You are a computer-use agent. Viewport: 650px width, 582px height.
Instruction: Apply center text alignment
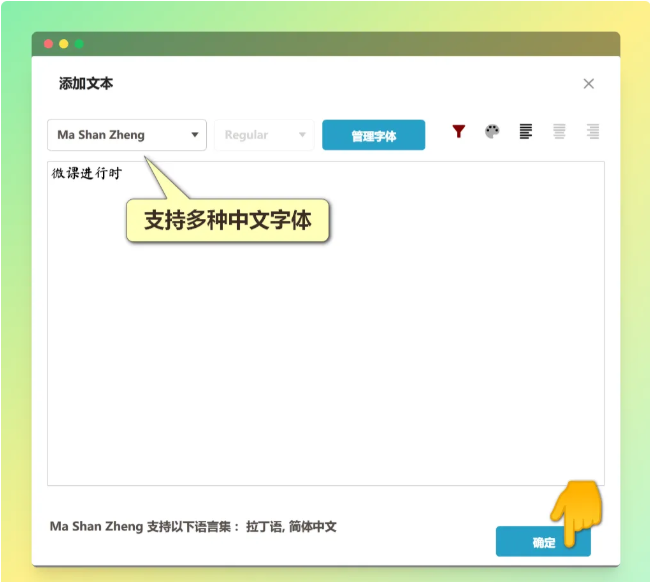[x=560, y=132]
